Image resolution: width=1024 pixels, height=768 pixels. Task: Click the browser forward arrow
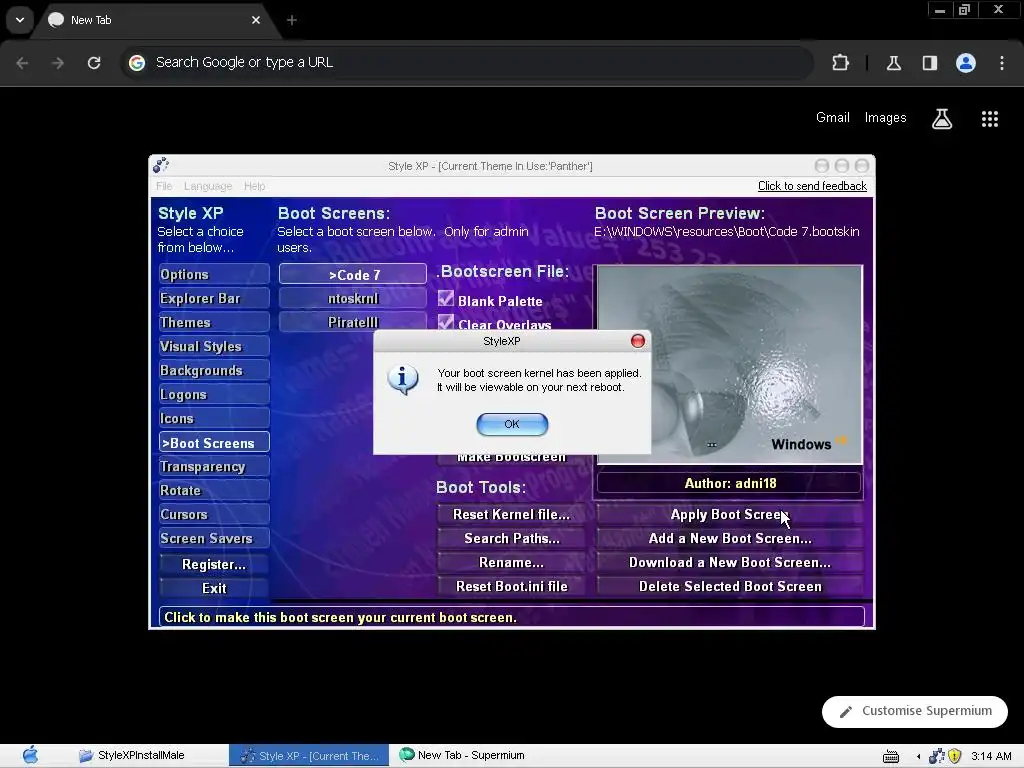click(58, 63)
